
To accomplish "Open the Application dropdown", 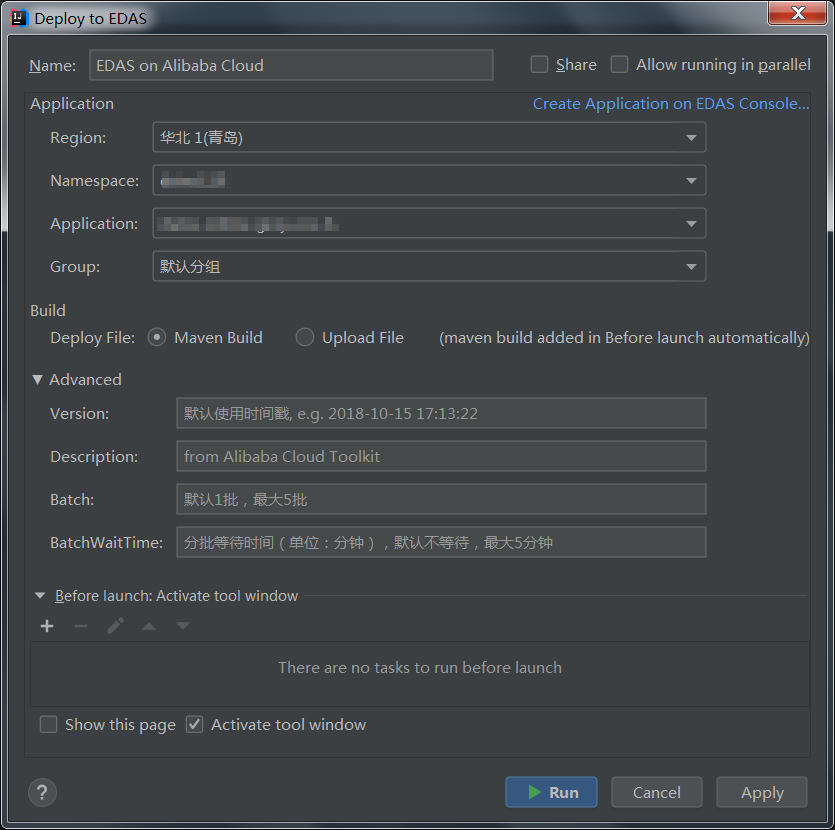I will tap(429, 224).
